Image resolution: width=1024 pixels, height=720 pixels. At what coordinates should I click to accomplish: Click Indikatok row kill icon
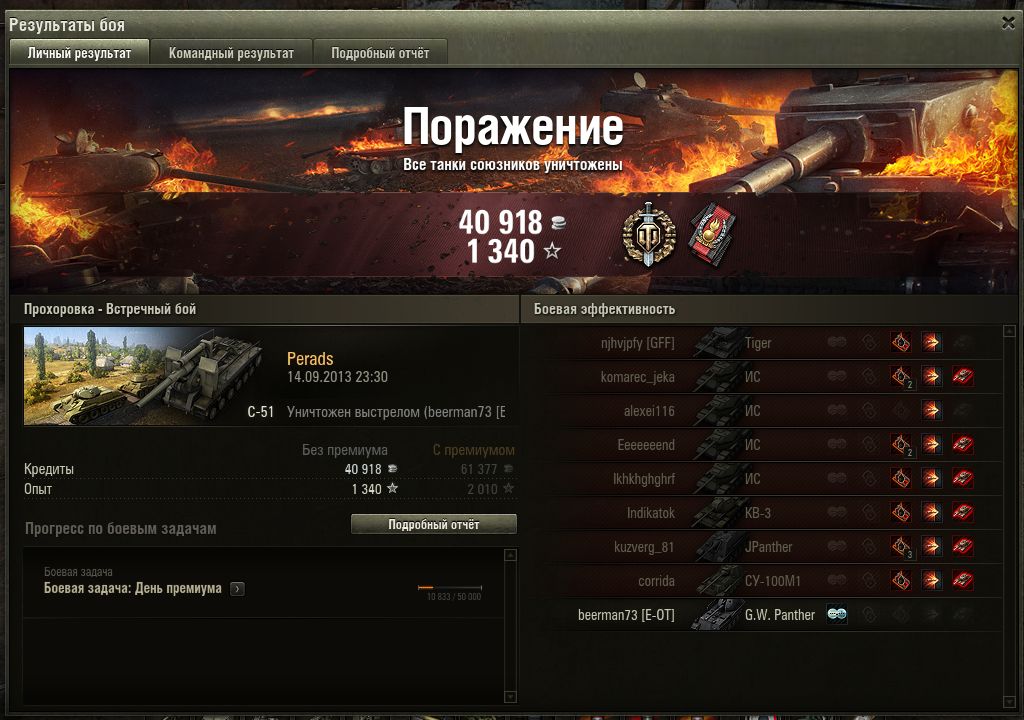[963, 512]
